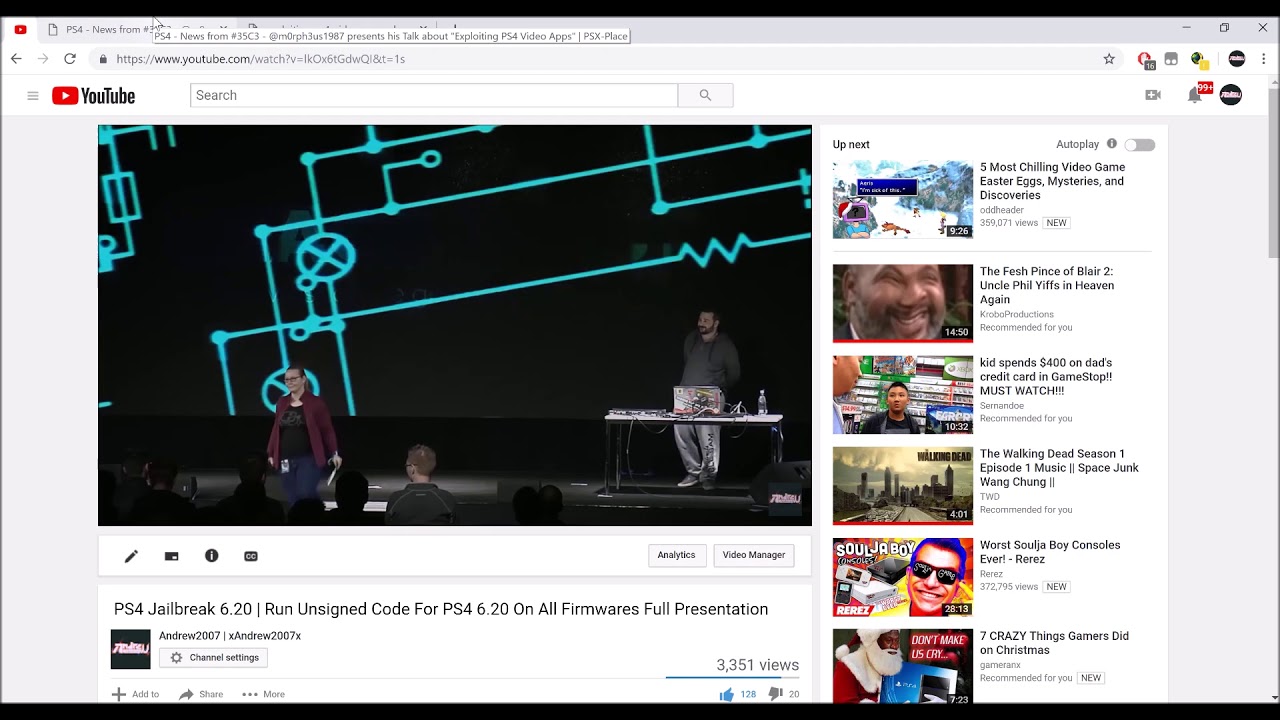The width and height of the screenshot is (1280, 720).
Task: Close the PS4 - News from #35C3 tab
Action: click(x=223, y=29)
